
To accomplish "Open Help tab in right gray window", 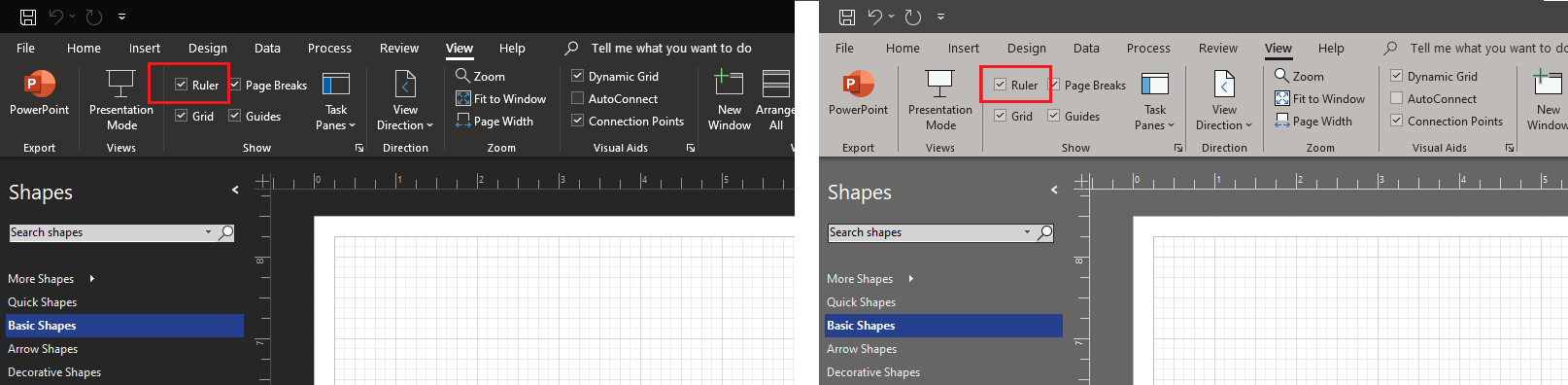I will 1331,48.
